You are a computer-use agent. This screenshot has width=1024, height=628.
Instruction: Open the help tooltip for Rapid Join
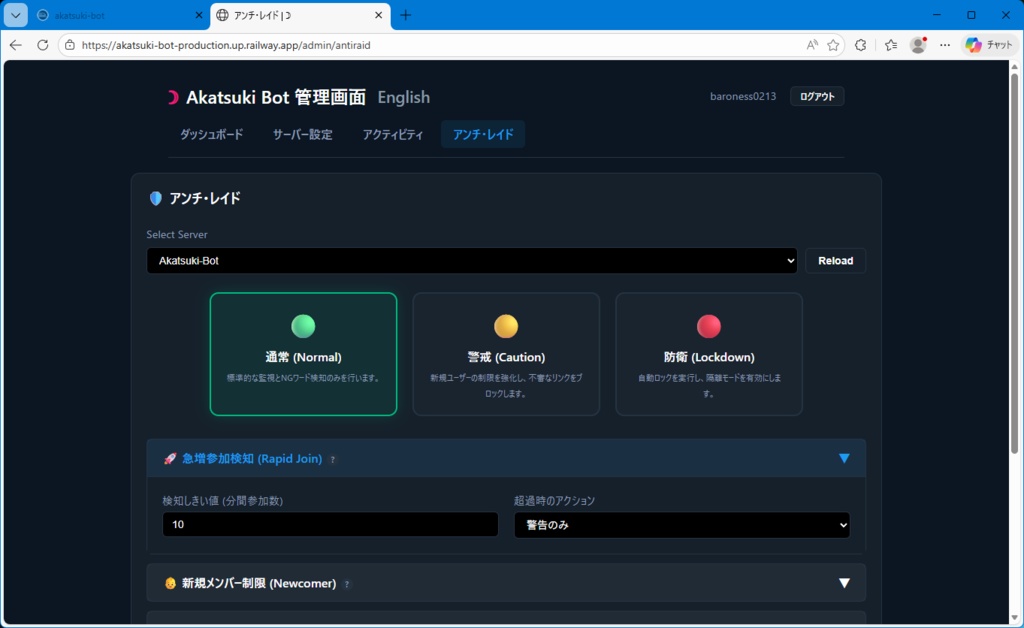point(334,459)
